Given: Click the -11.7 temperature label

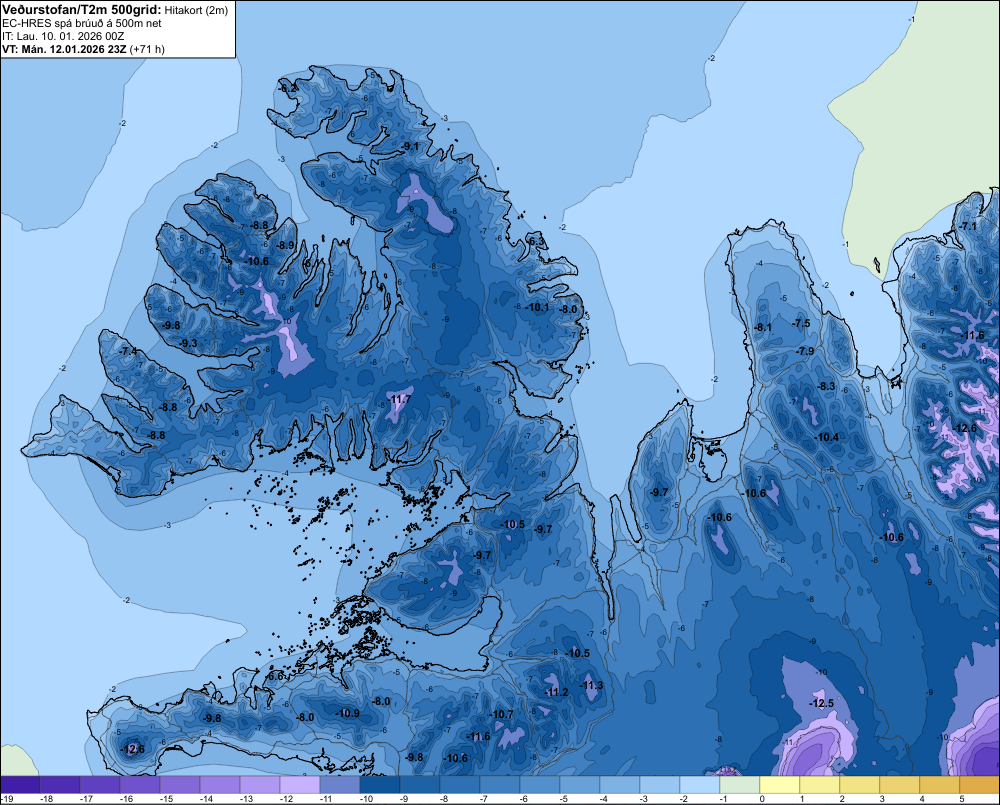Looking at the screenshot, I should (x=400, y=399).
